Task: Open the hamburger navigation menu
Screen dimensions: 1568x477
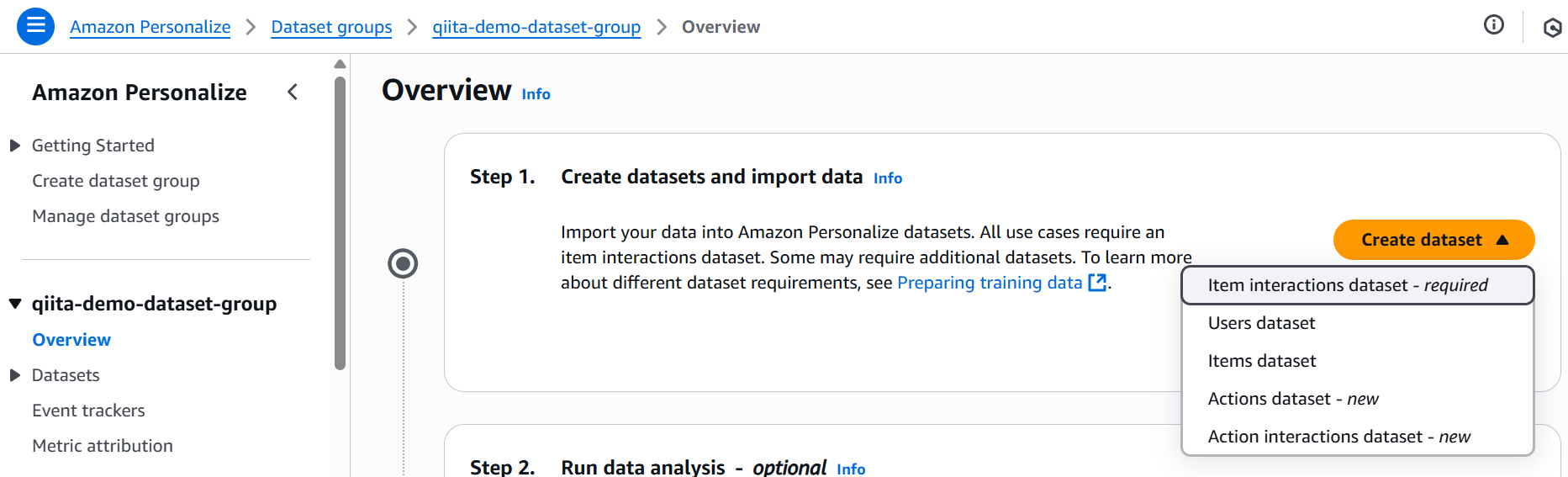Action: pyautogui.click(x=35, y=26)
